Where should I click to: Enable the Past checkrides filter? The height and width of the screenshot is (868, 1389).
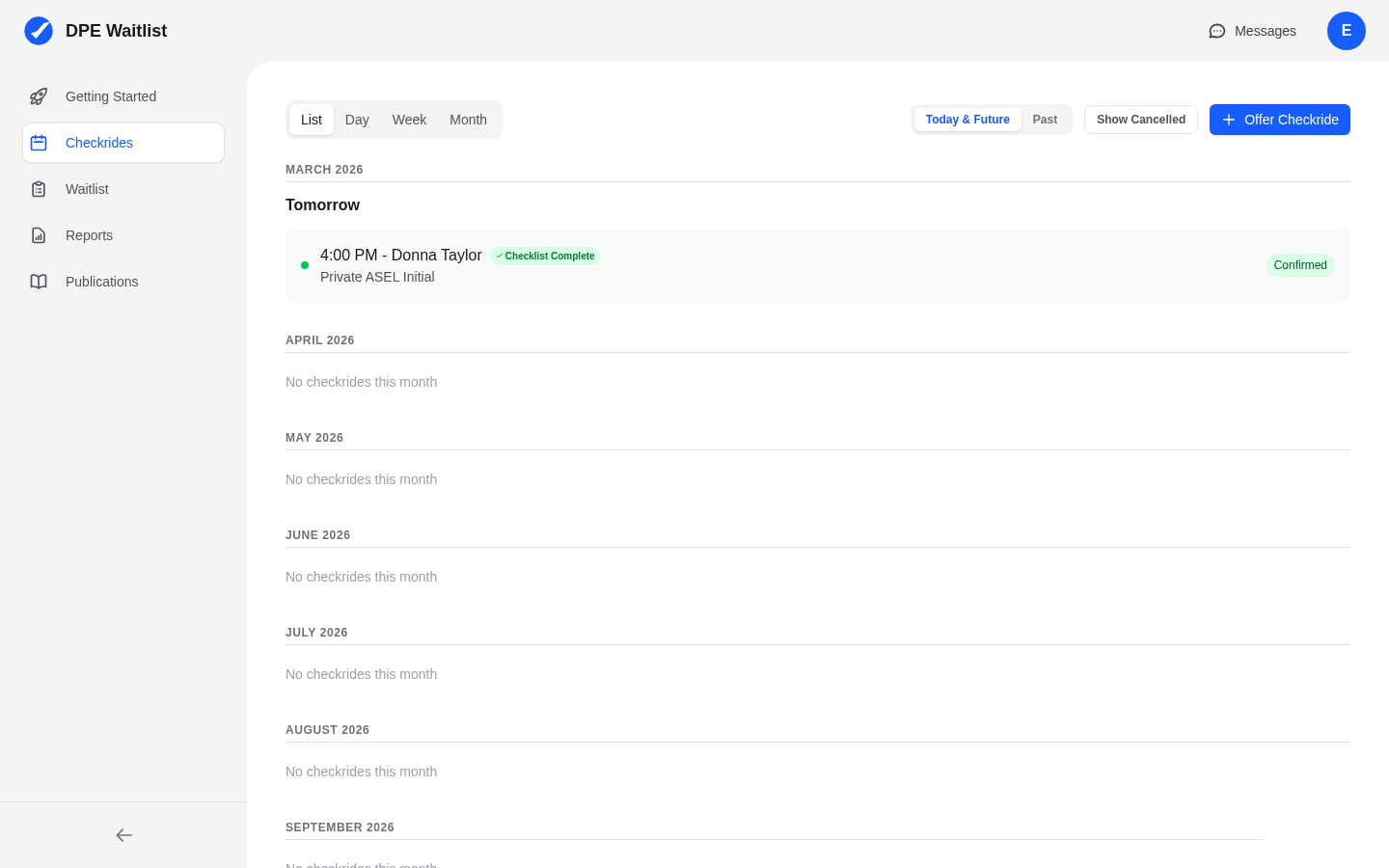[1045, 120]
